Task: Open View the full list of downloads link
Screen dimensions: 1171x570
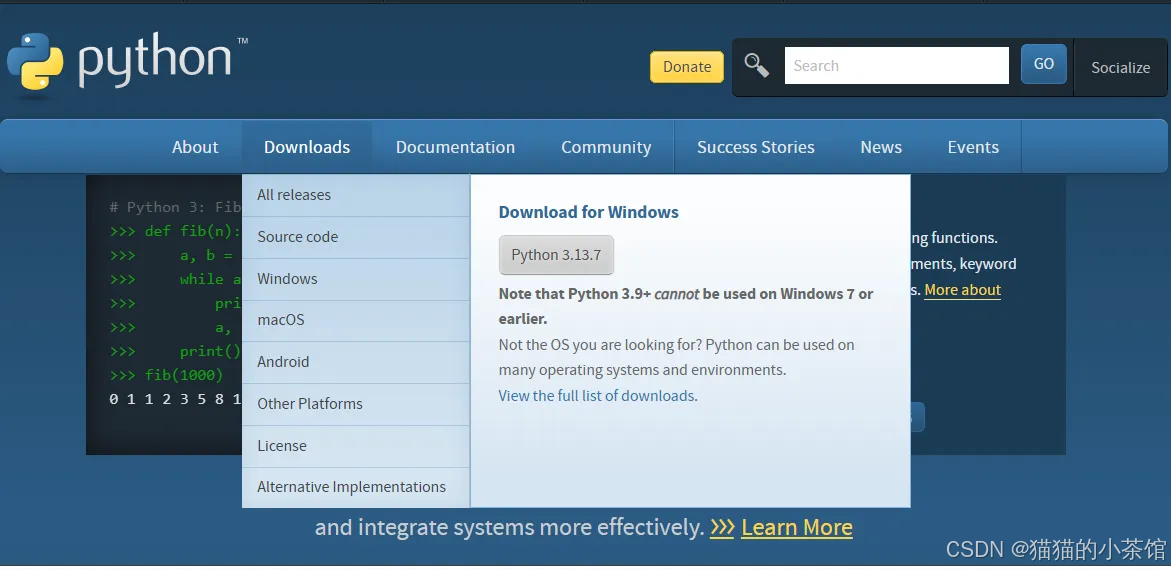Action: 597,396
